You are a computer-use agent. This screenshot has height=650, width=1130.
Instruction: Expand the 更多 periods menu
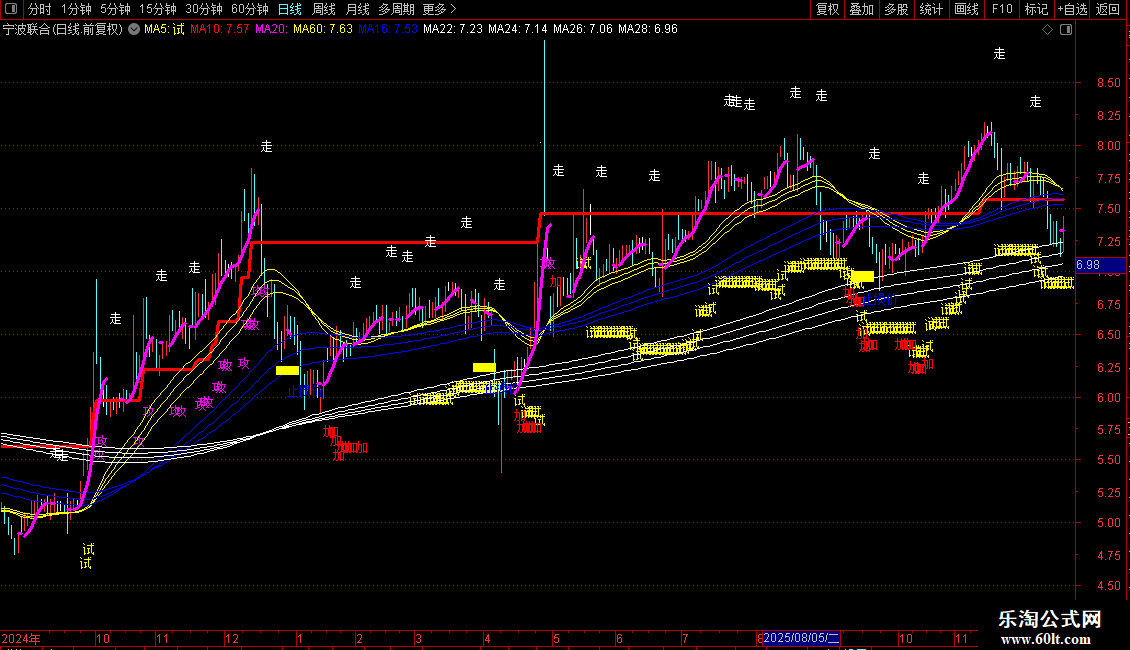click(x=439, y=9)
